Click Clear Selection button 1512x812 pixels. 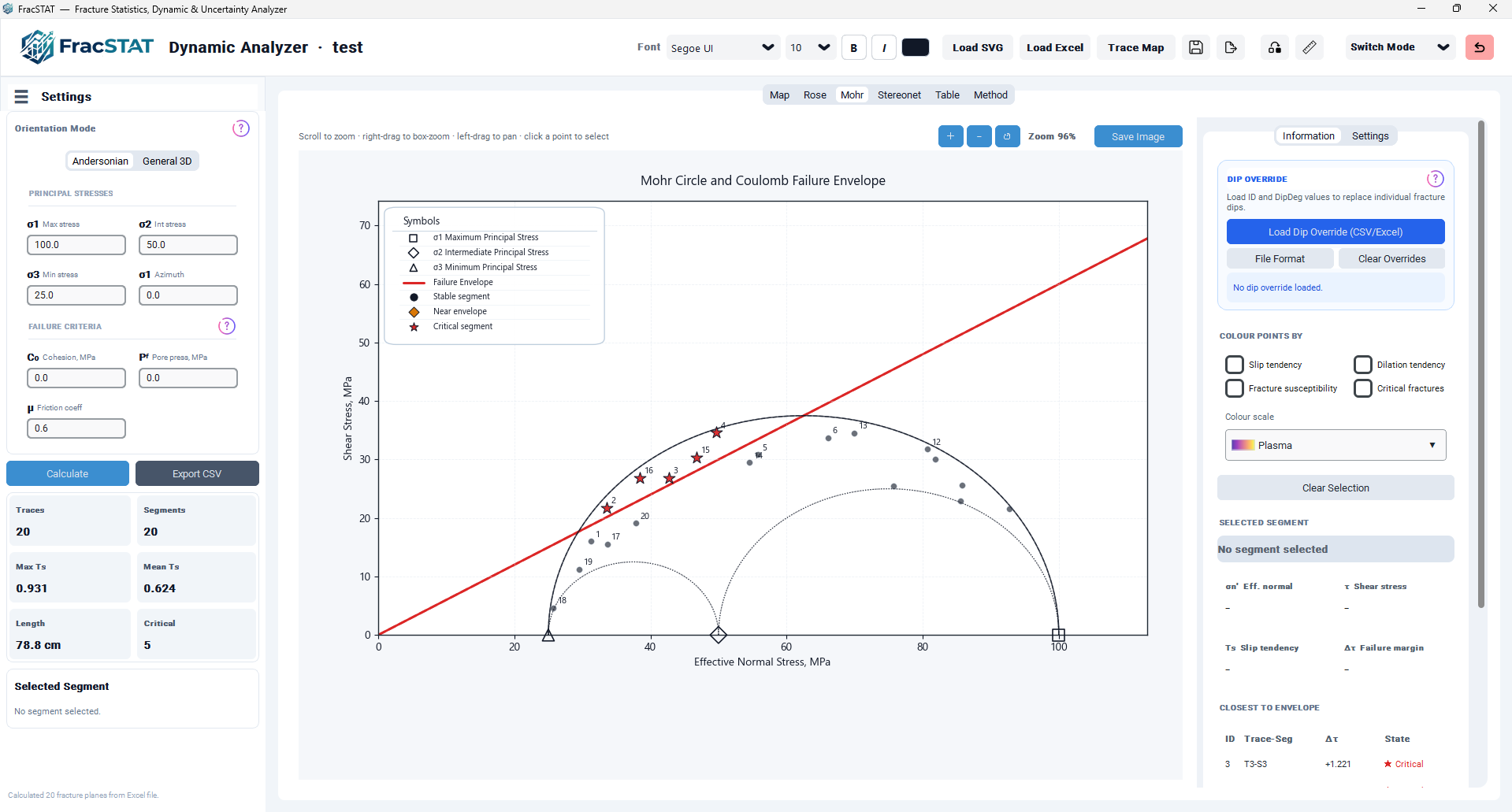(x=1336, y=488)
